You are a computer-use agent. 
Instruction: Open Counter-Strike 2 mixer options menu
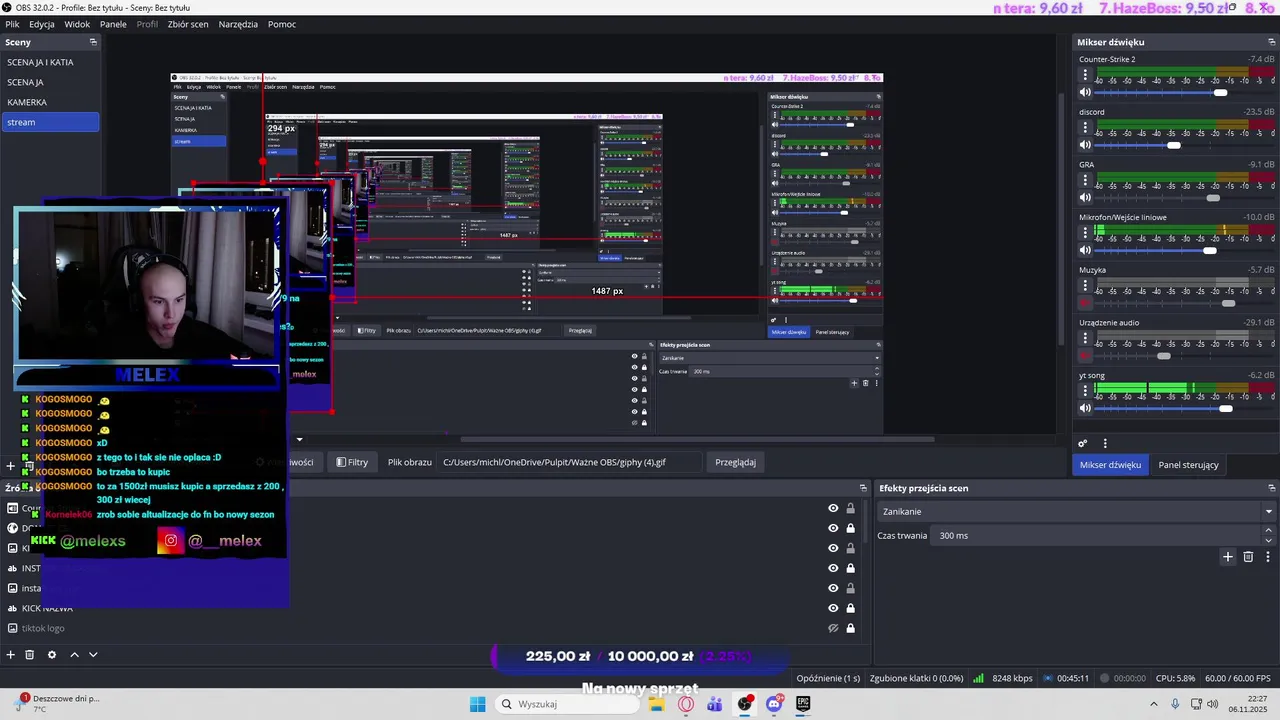pyautogui.click(x=1085, y=75)
